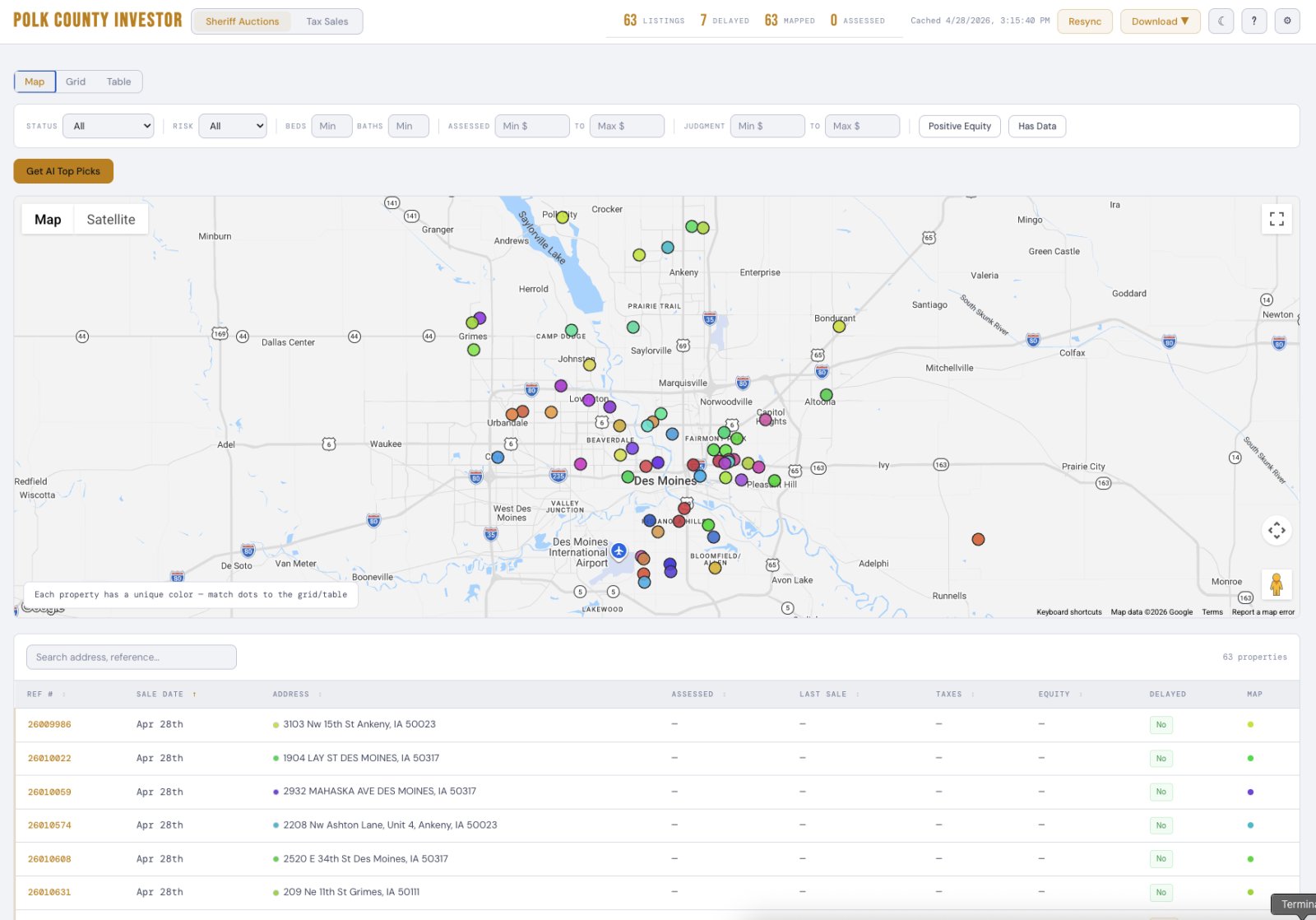The height and width of the screenshot is (920, 1316).
Task: Click Get AI Top Picks button
Action: coord(63,171)
